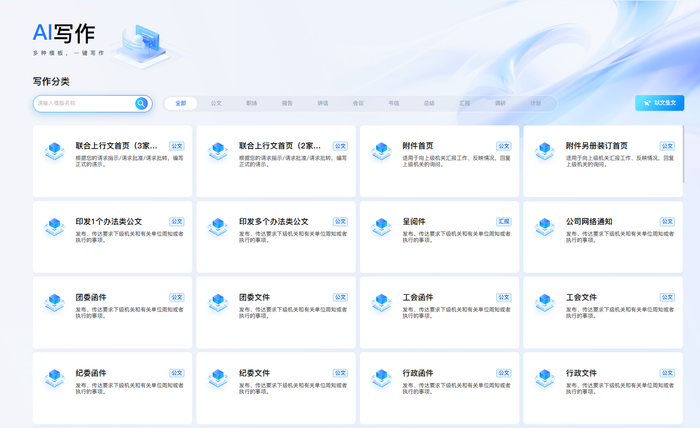Click the 印发1个办法类公文 template icon

pos(54,228)
